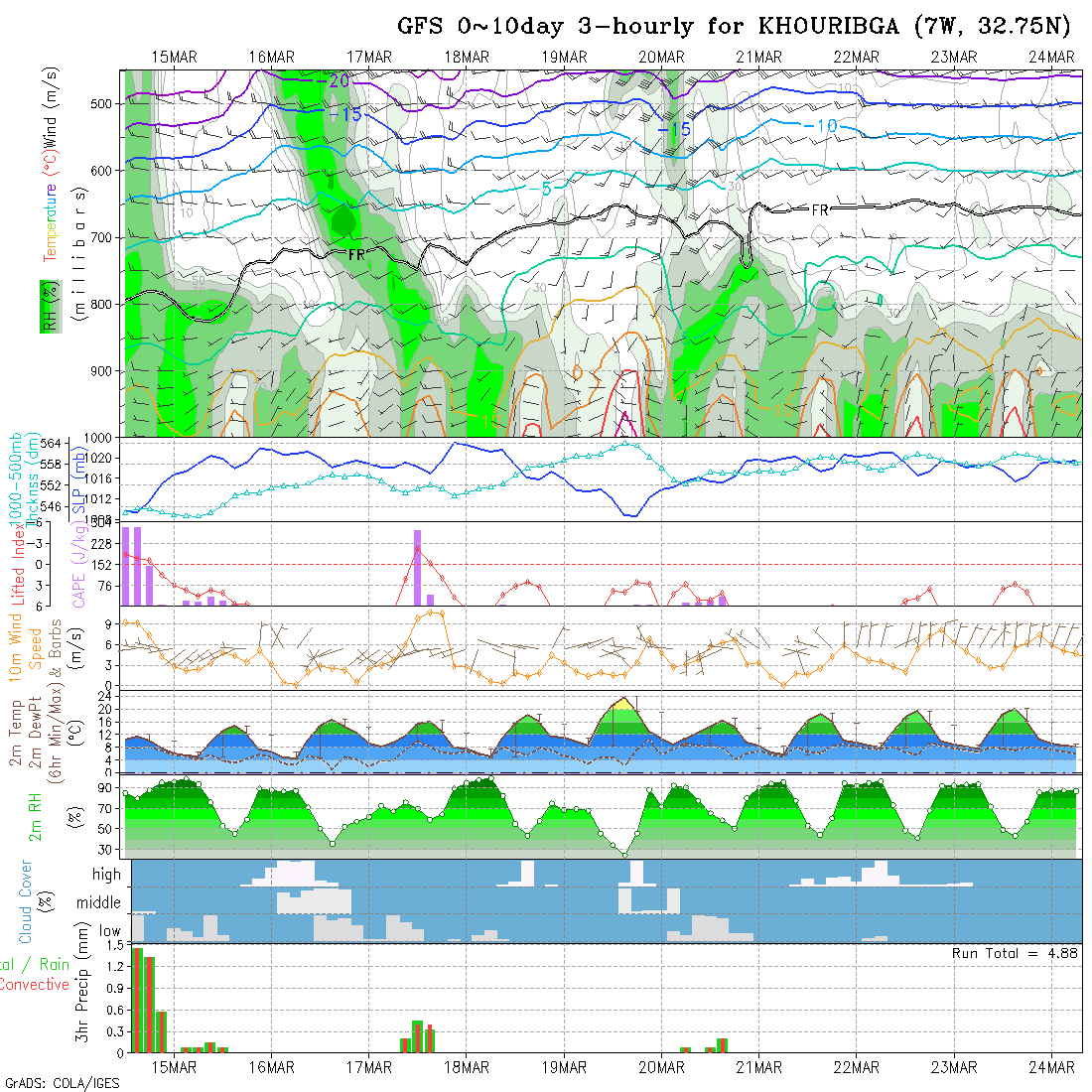Click the FR freezing-level label near 17MAR
The height and width of the screenshot is (1092, 1092).
tap(356, 255)
